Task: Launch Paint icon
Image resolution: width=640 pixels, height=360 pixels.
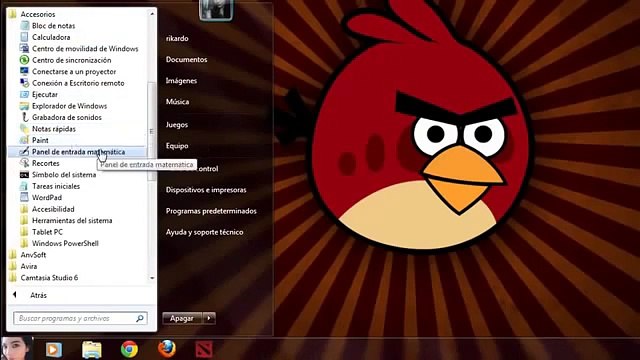Action: pyautogui.click(x=24, y=140)
